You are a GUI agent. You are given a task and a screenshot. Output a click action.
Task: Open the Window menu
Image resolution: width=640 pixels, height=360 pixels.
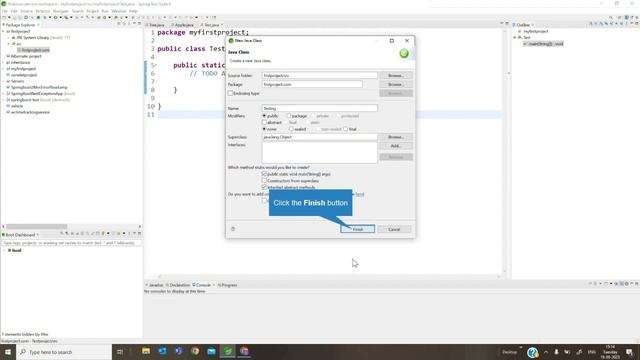tap(119, 11)
